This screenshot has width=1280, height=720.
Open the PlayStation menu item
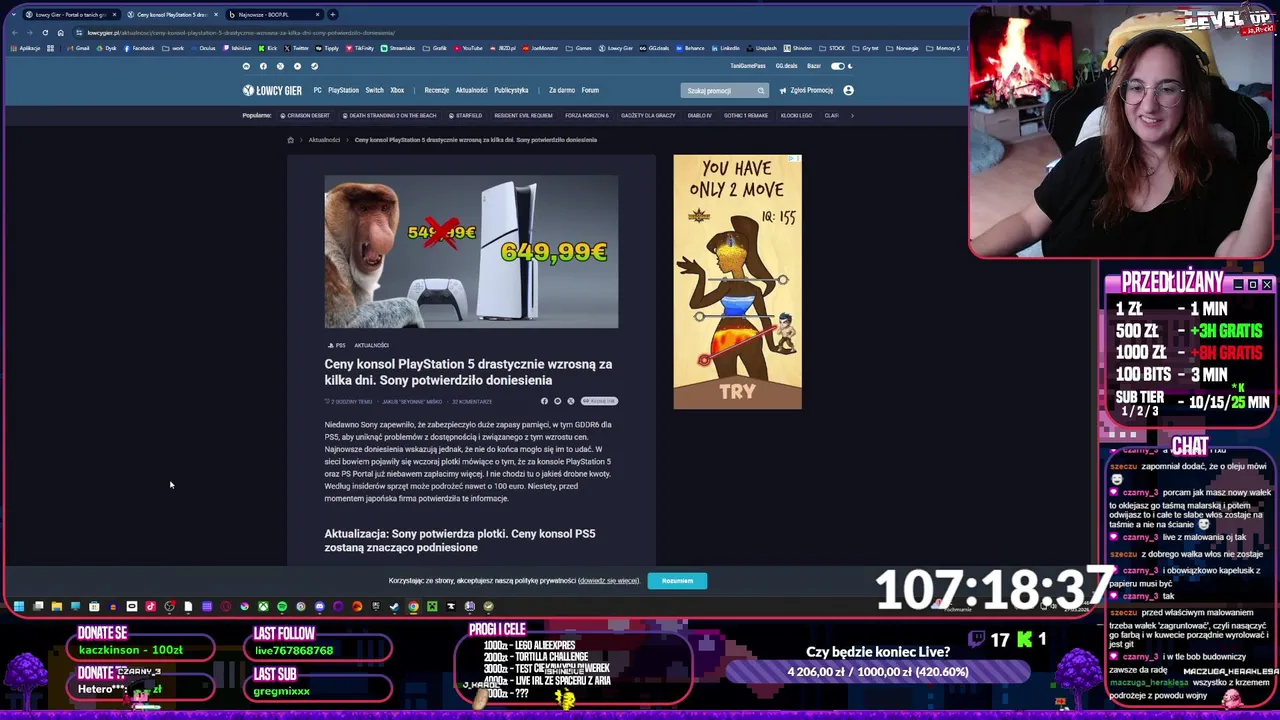click(343, 90)
